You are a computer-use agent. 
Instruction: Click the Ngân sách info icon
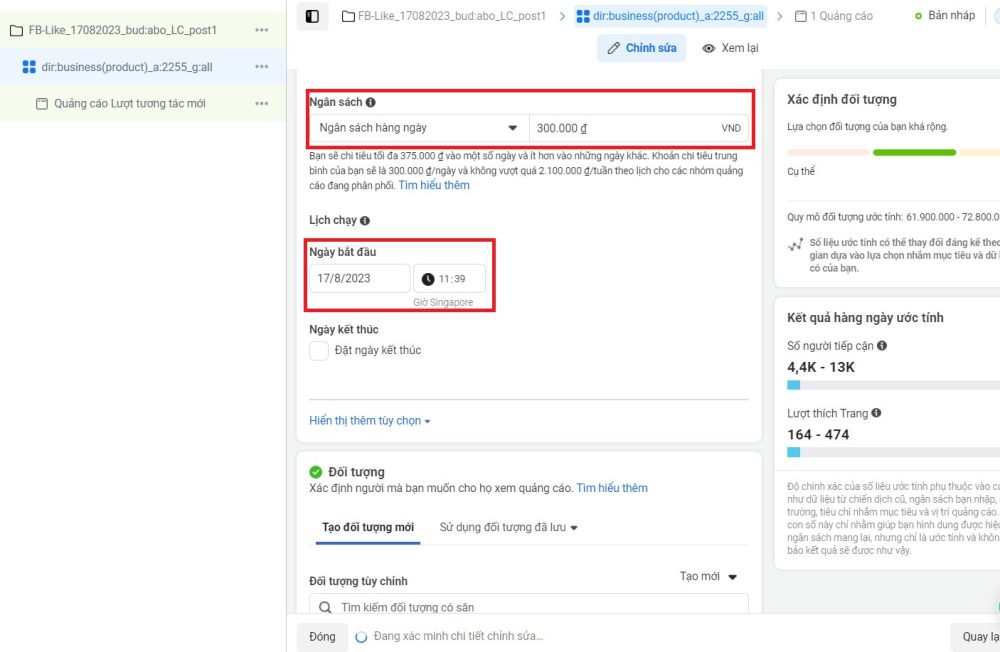point(371,102)
